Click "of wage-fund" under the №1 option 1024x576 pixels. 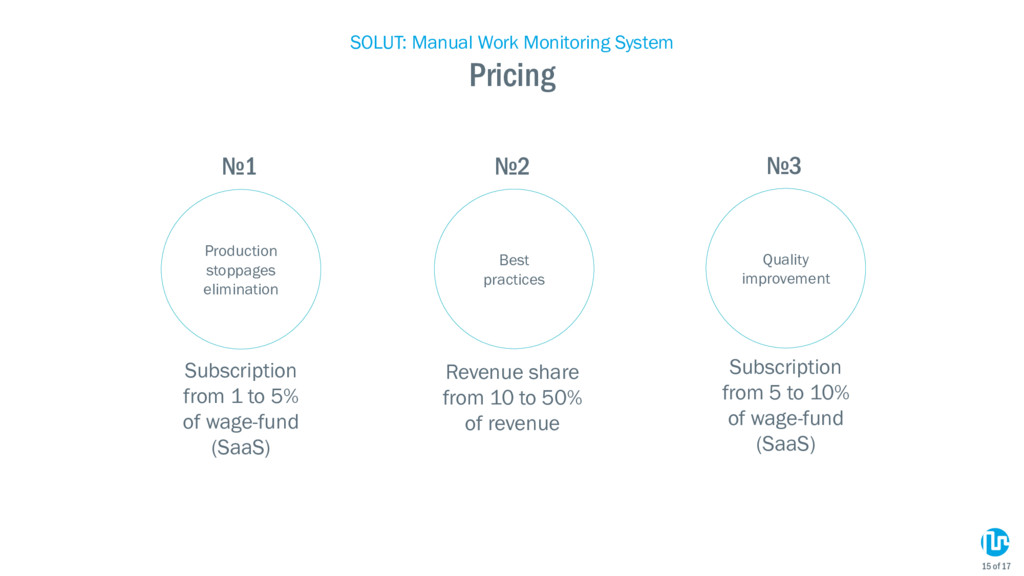240,422
